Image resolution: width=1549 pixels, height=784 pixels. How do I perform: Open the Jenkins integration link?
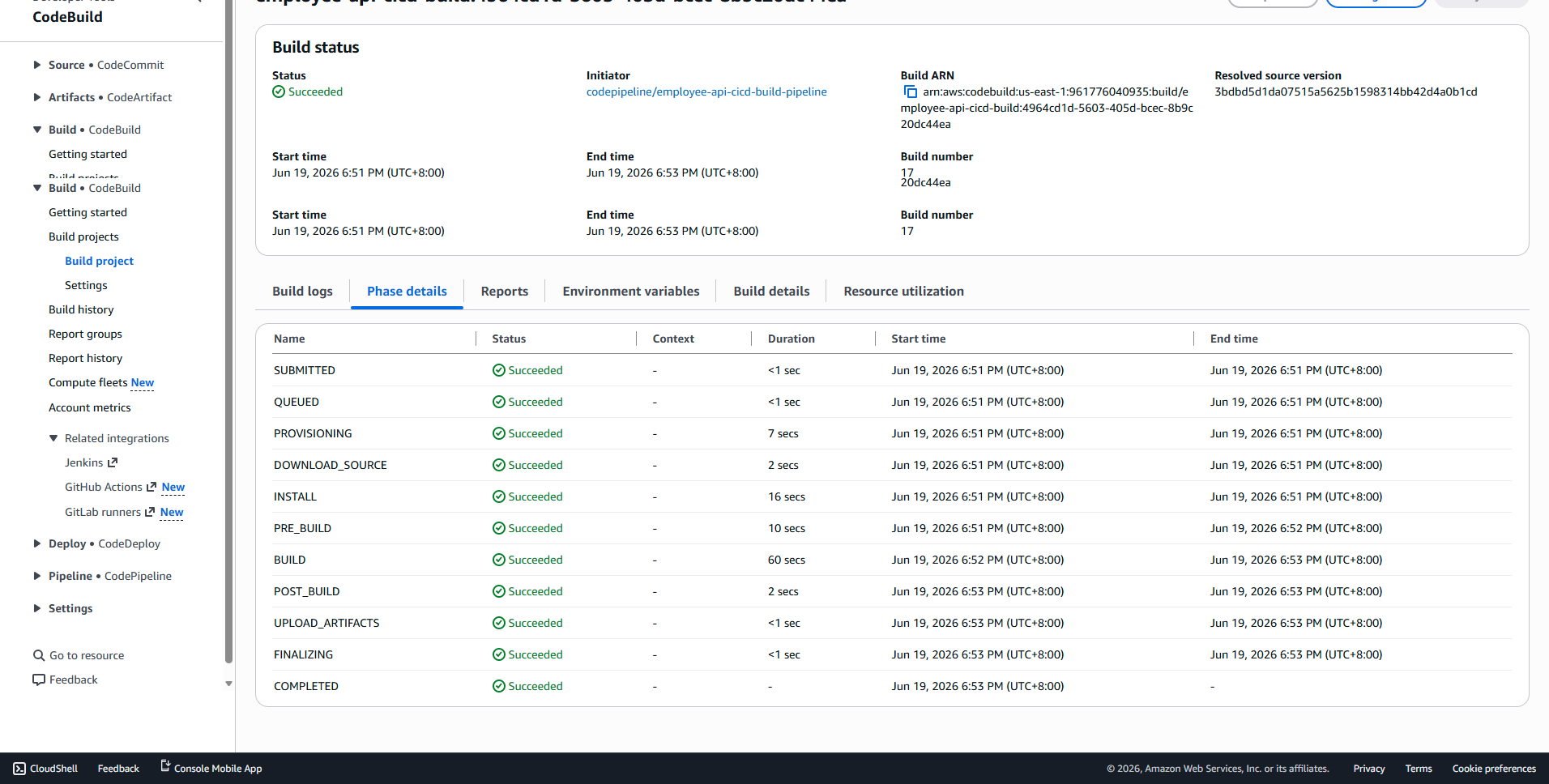point(83,462)
